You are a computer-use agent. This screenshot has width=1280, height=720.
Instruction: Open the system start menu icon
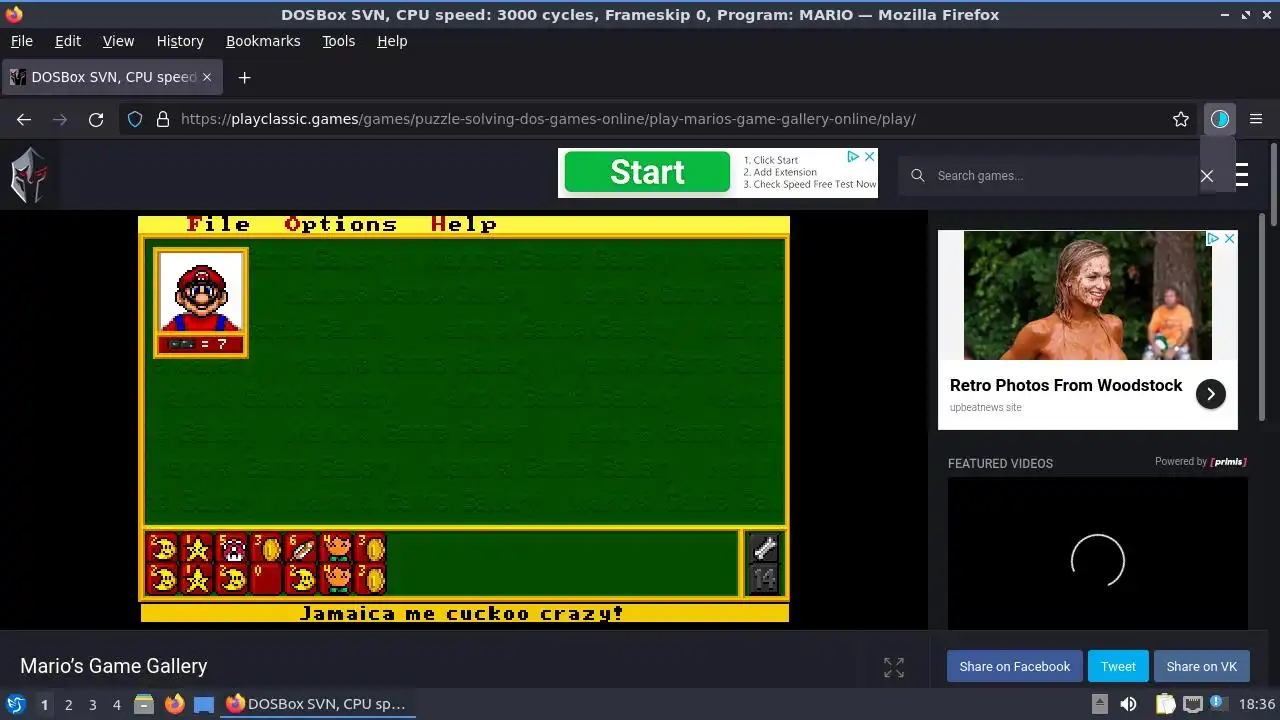[16, 704]
